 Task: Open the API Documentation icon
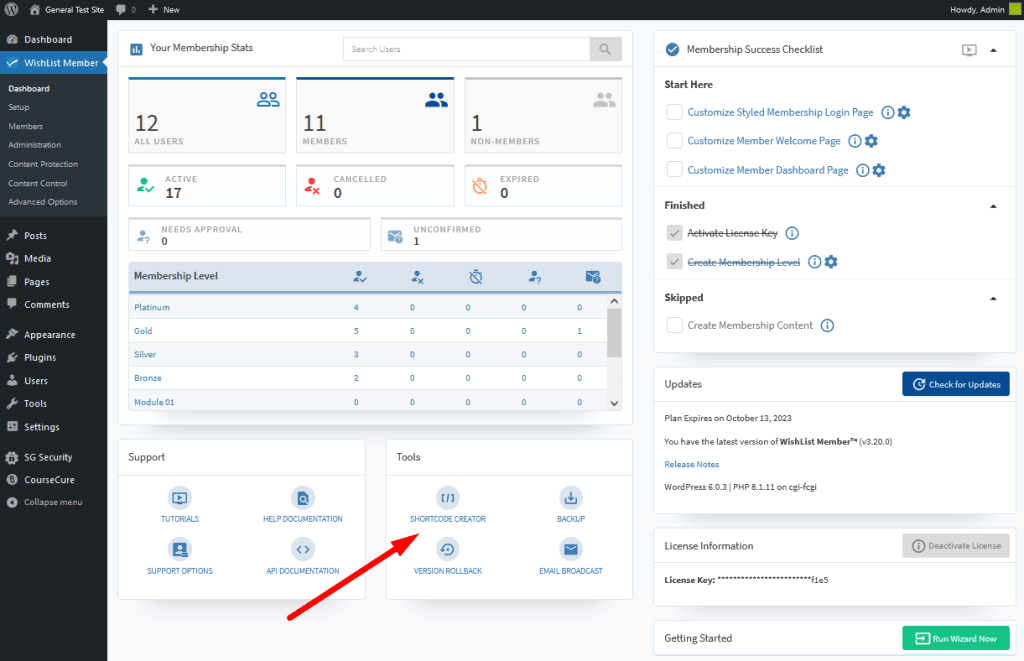[302, 549]
